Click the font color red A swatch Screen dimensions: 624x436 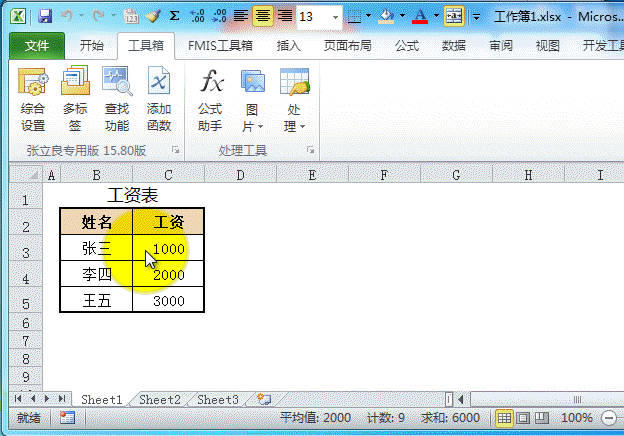point(418,17)
